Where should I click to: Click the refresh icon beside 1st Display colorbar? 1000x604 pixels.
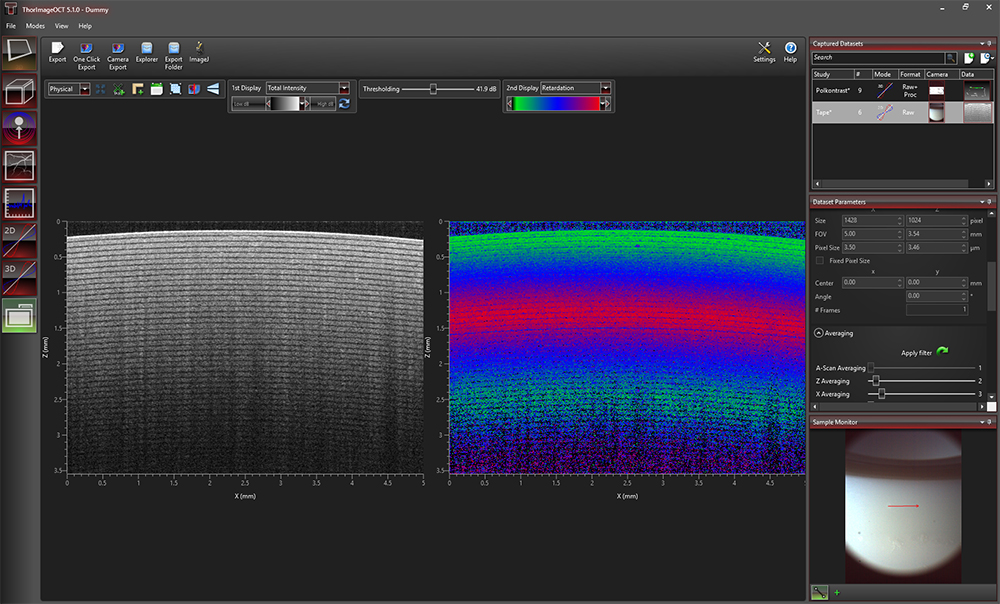coord(344,103)
